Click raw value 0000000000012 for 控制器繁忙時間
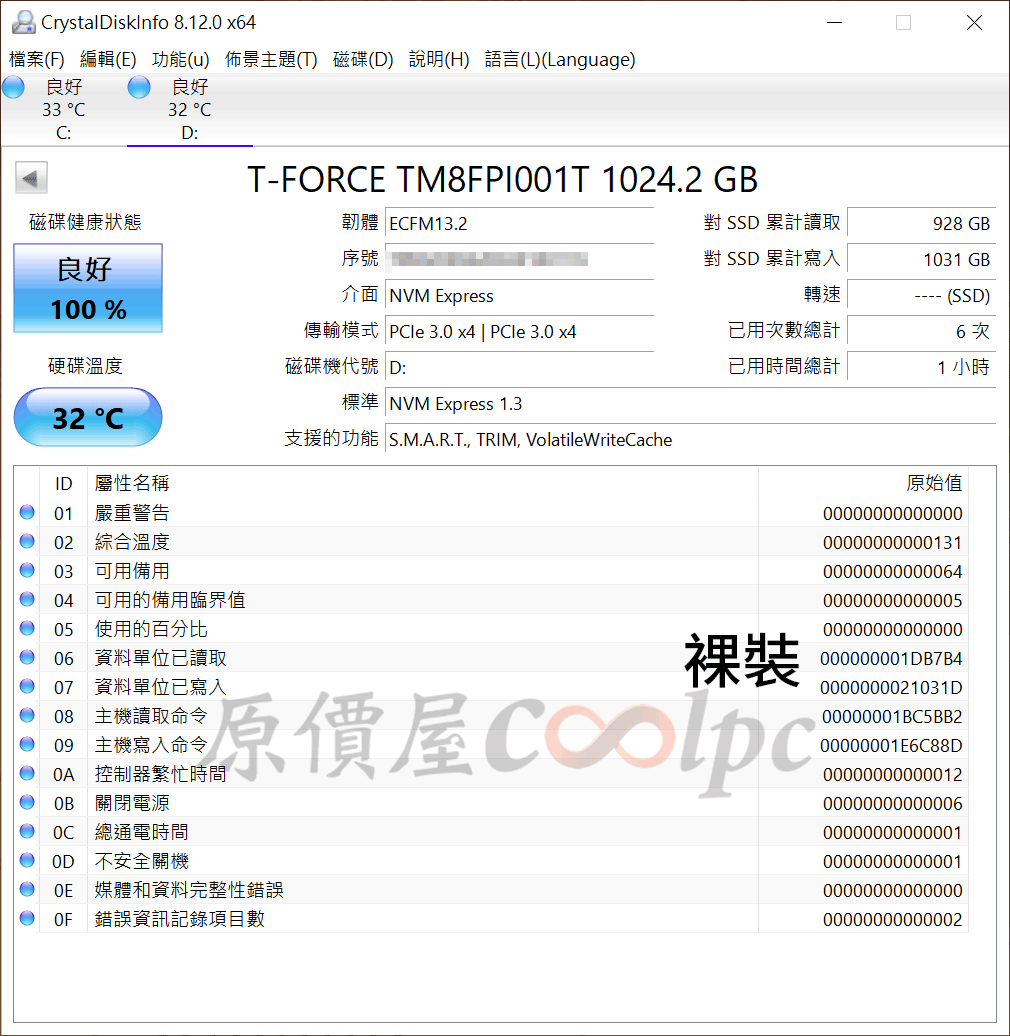The width and height of the screenshot is (1010, 1036). pyautogui.click(x=892, y=774)
